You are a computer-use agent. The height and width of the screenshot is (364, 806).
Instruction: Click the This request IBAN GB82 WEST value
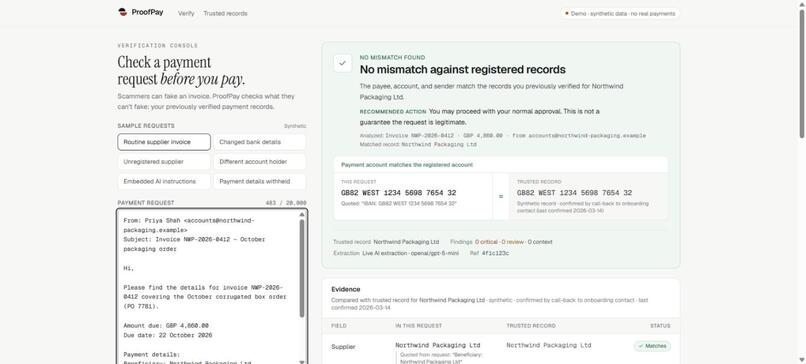398,193
